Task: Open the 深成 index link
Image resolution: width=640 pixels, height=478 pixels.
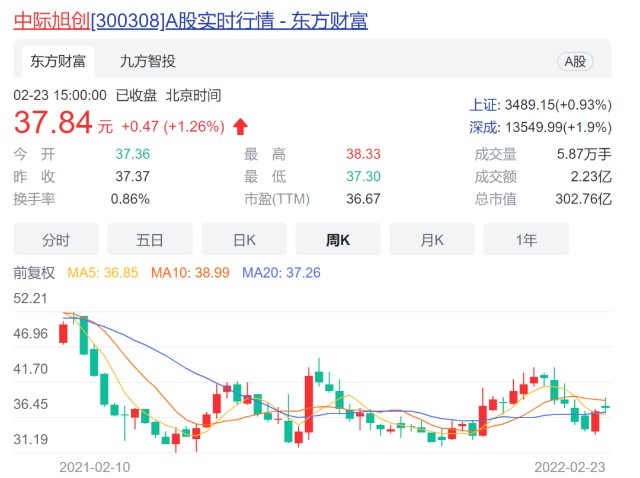Action: pyautogui.click(x=483, y=127)
